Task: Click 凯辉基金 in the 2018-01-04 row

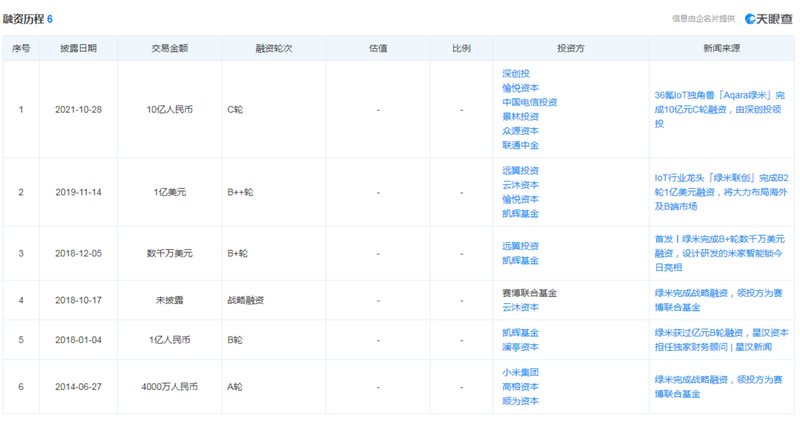Action: 520,332
